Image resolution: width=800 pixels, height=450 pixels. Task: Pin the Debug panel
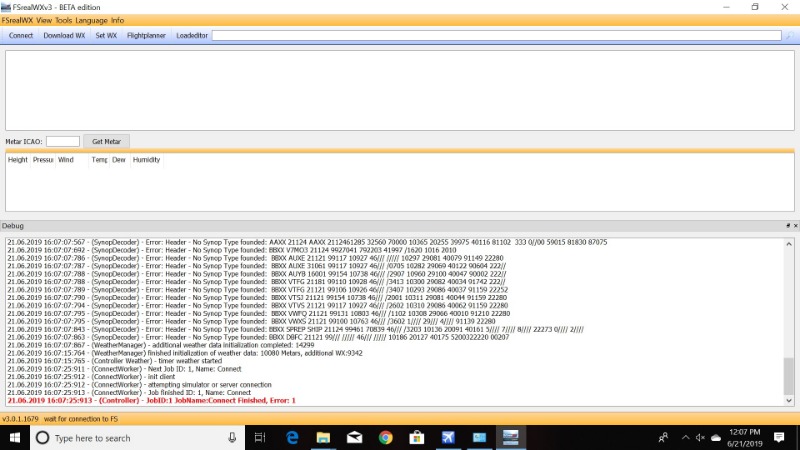pyautogui.click(x=788, y=226)
